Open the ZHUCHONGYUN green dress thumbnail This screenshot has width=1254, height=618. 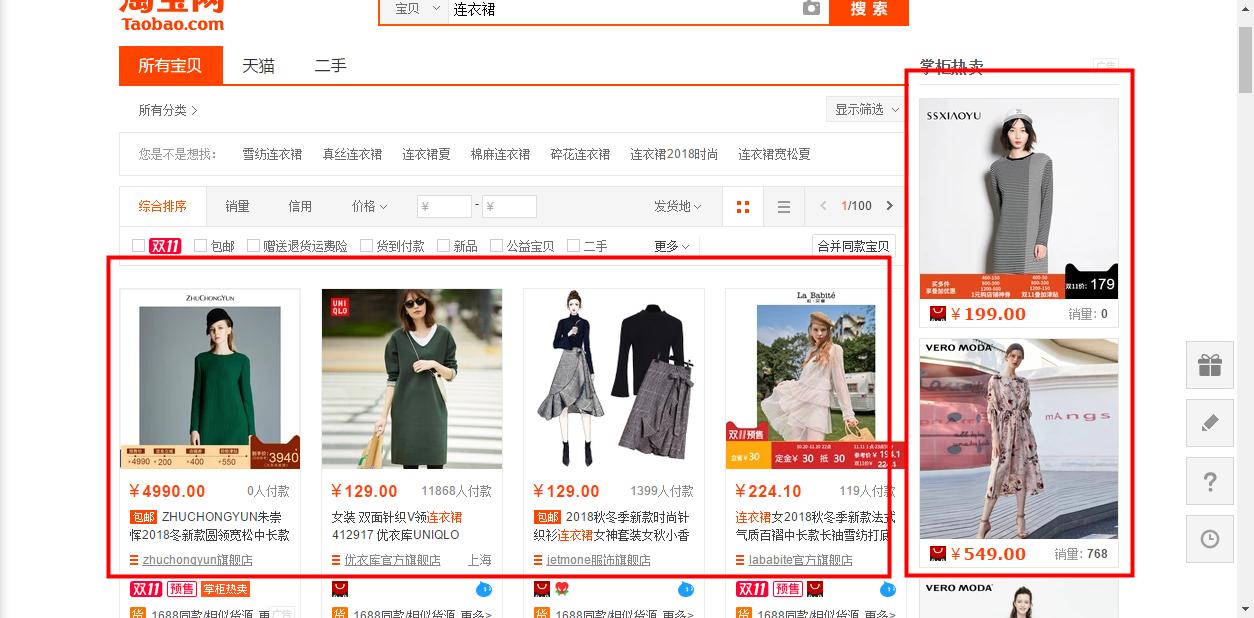[210, 379]
